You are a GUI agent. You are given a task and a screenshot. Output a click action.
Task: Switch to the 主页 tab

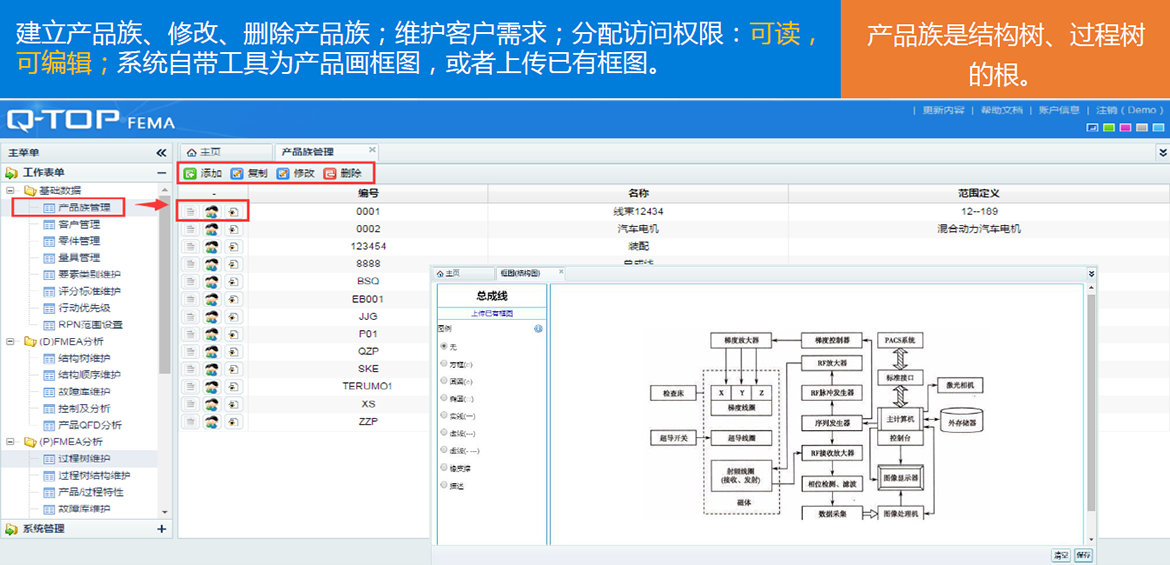pos(204,152)
